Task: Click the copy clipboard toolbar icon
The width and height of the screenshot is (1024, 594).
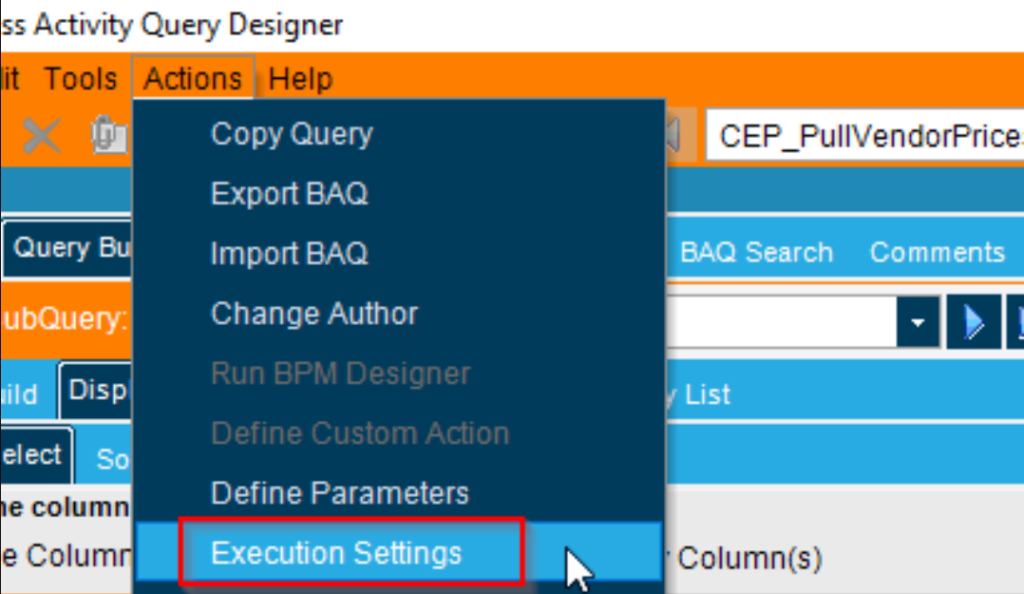Action: [108, 135]
